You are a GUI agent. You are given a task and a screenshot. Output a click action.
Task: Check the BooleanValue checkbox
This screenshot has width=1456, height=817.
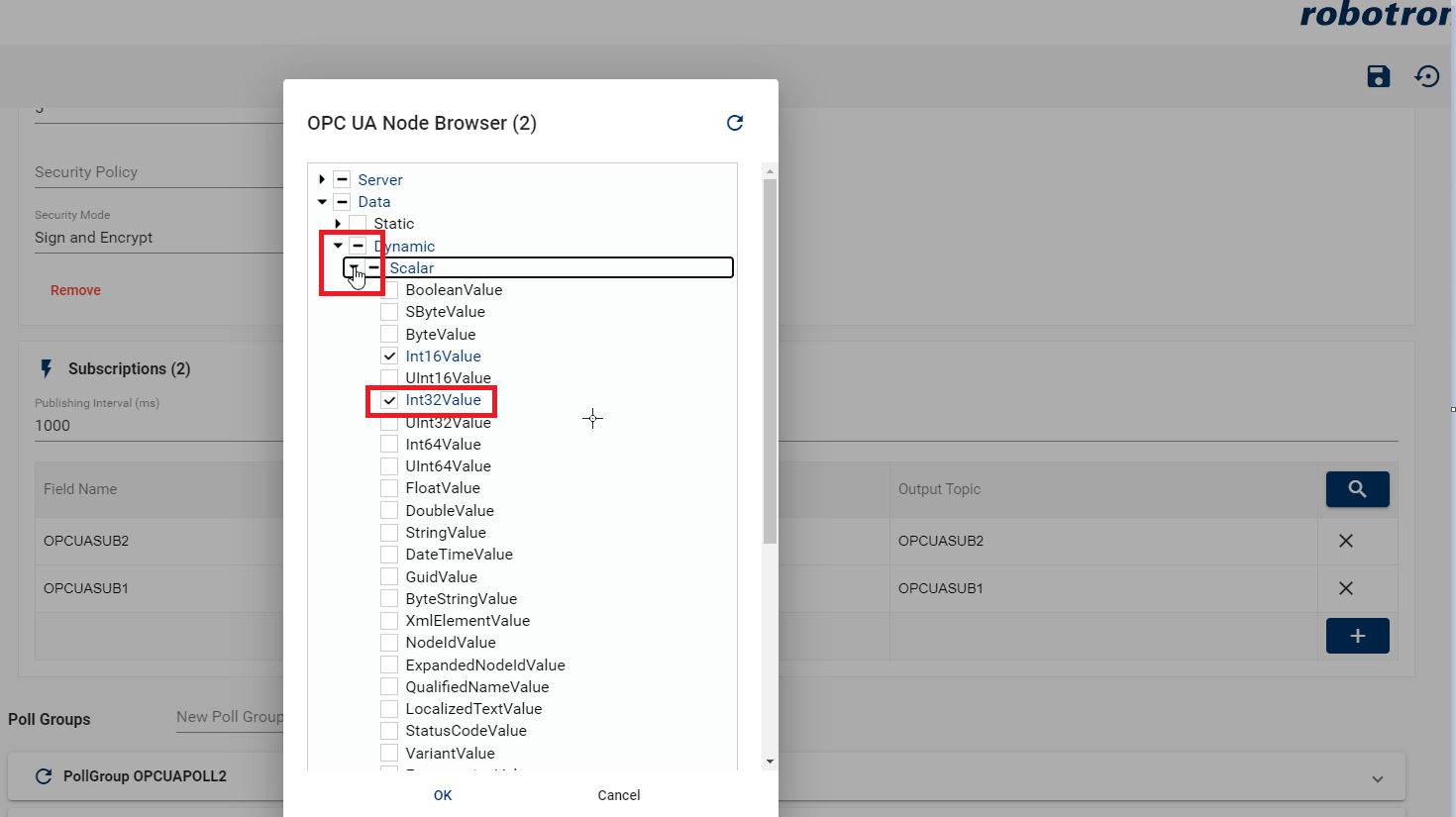tap(389, 290)
